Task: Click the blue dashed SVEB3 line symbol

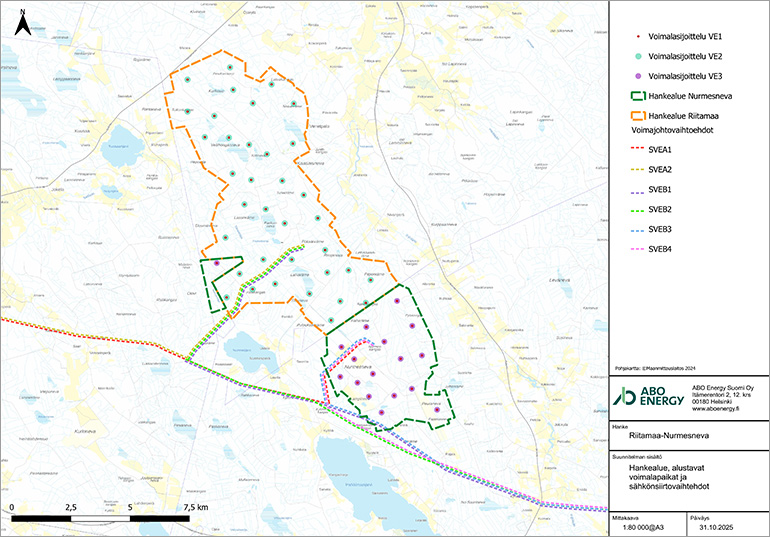Action: coord(629,229)
